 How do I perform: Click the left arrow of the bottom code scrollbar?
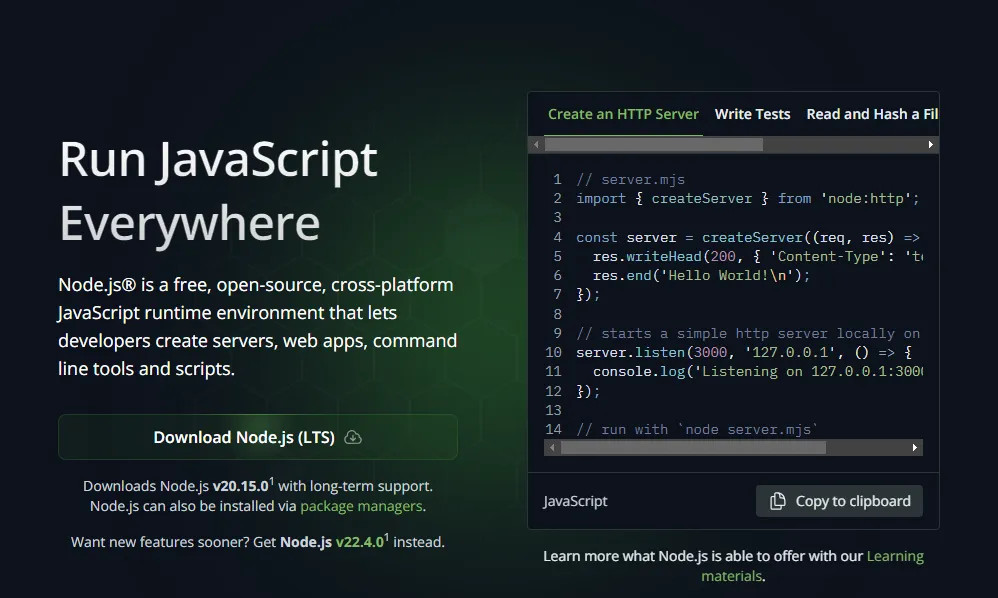(x=551, y=447)
